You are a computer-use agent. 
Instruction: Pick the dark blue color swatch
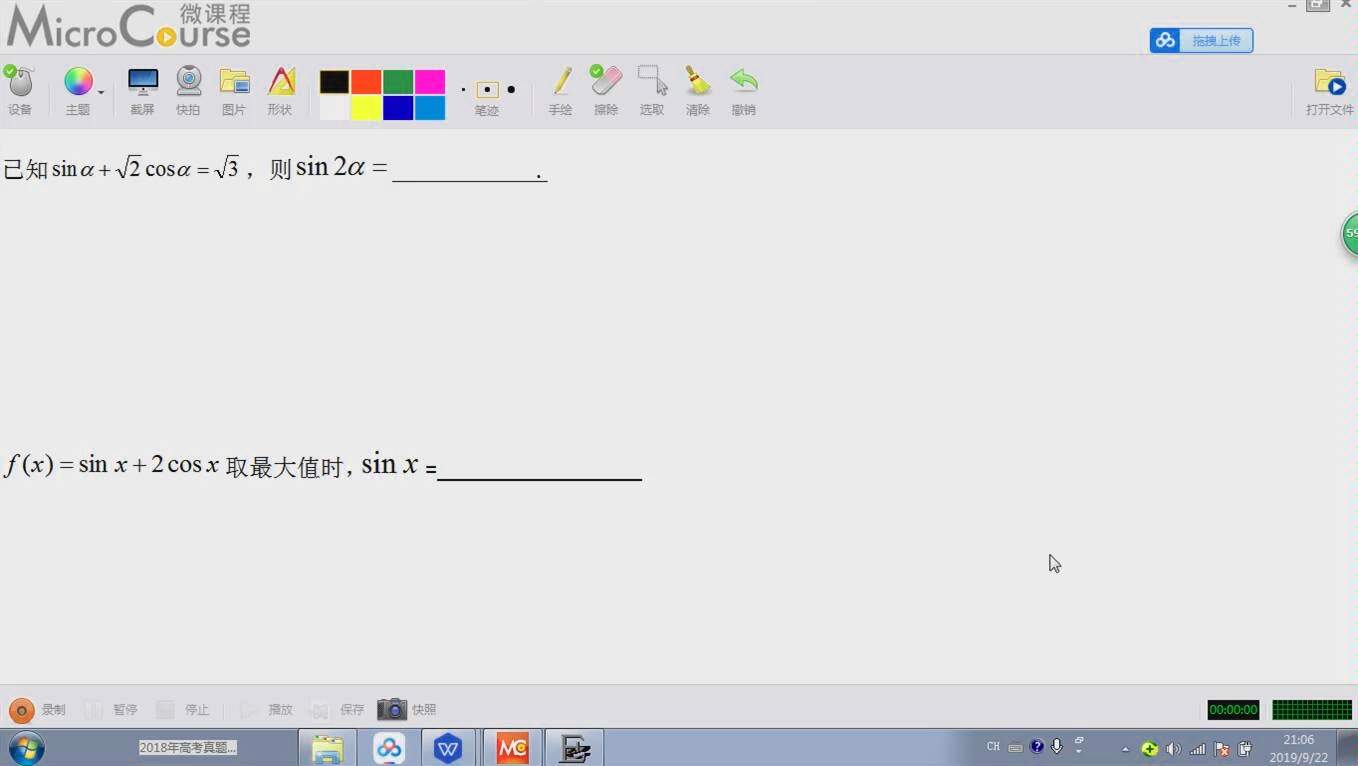pos(398,108)
